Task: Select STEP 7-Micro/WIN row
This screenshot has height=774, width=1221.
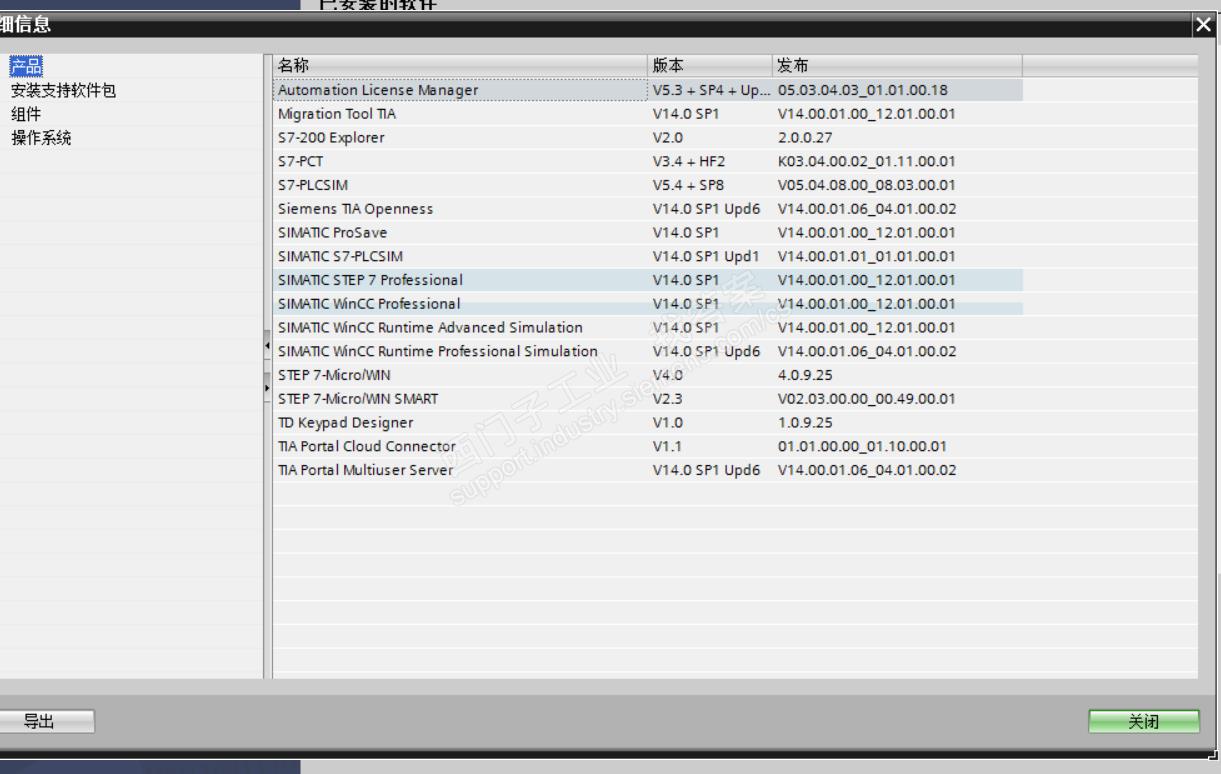Action: click(x=648, y=375)
